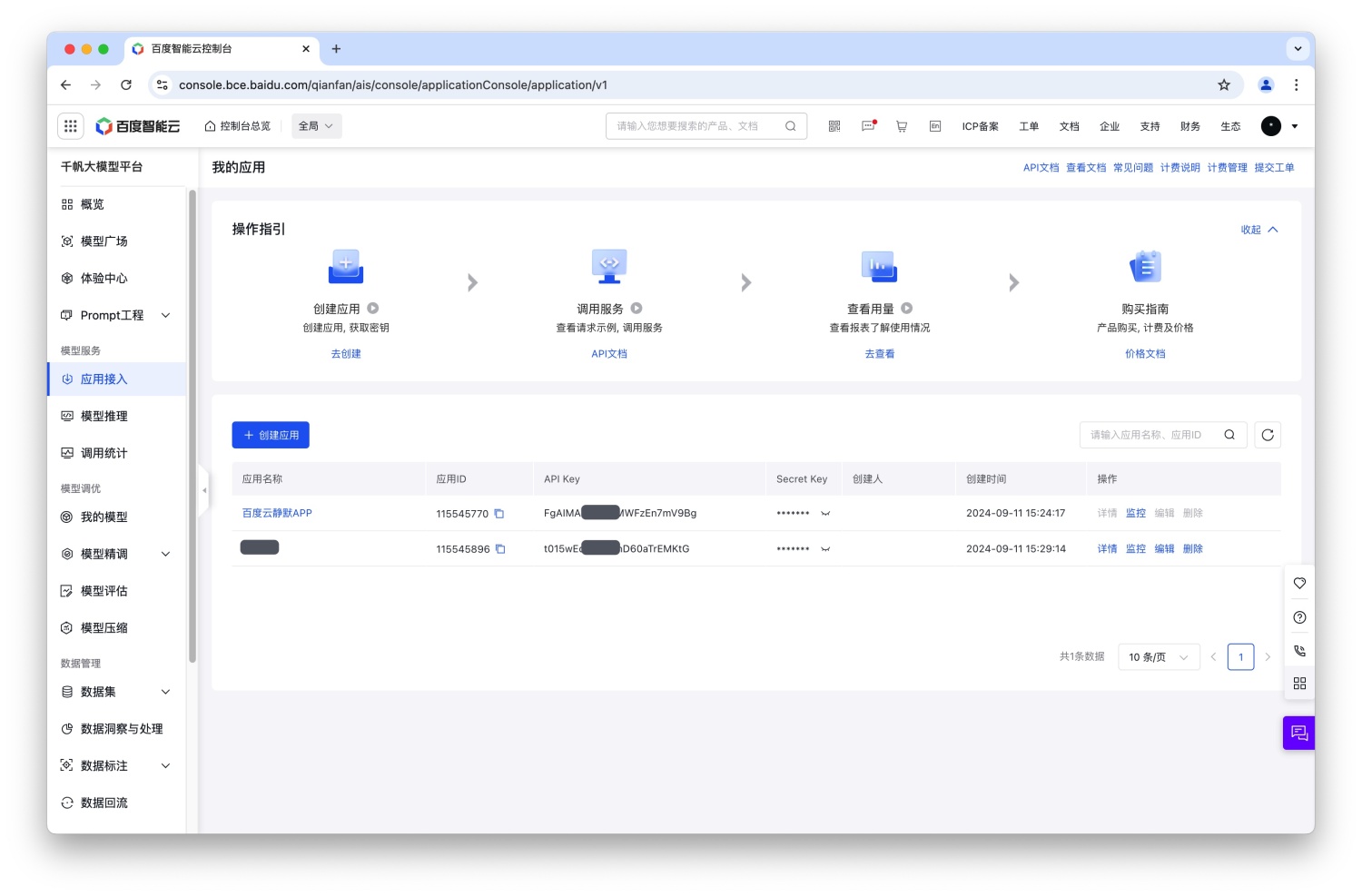Open a new browser tab
The height and width of the screenshot is (896, 1362).
tap(336, 49)
